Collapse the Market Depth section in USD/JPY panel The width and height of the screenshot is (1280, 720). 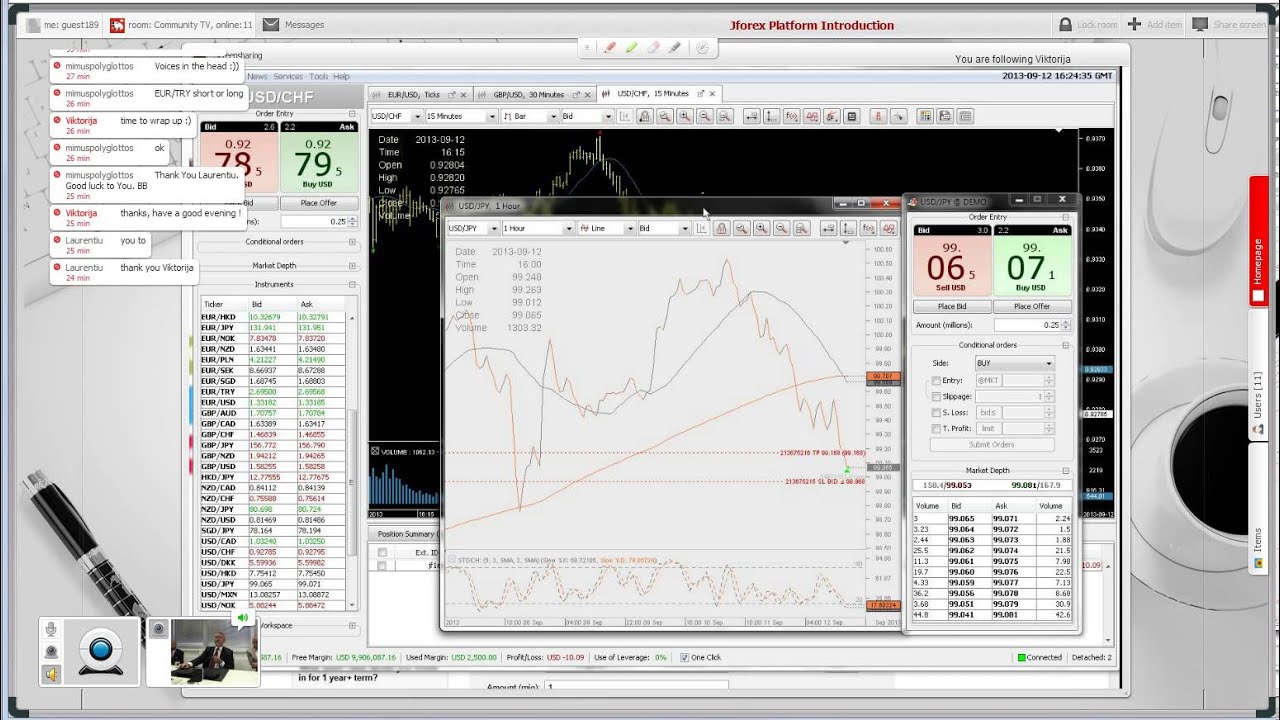[x=1066, y=470]
